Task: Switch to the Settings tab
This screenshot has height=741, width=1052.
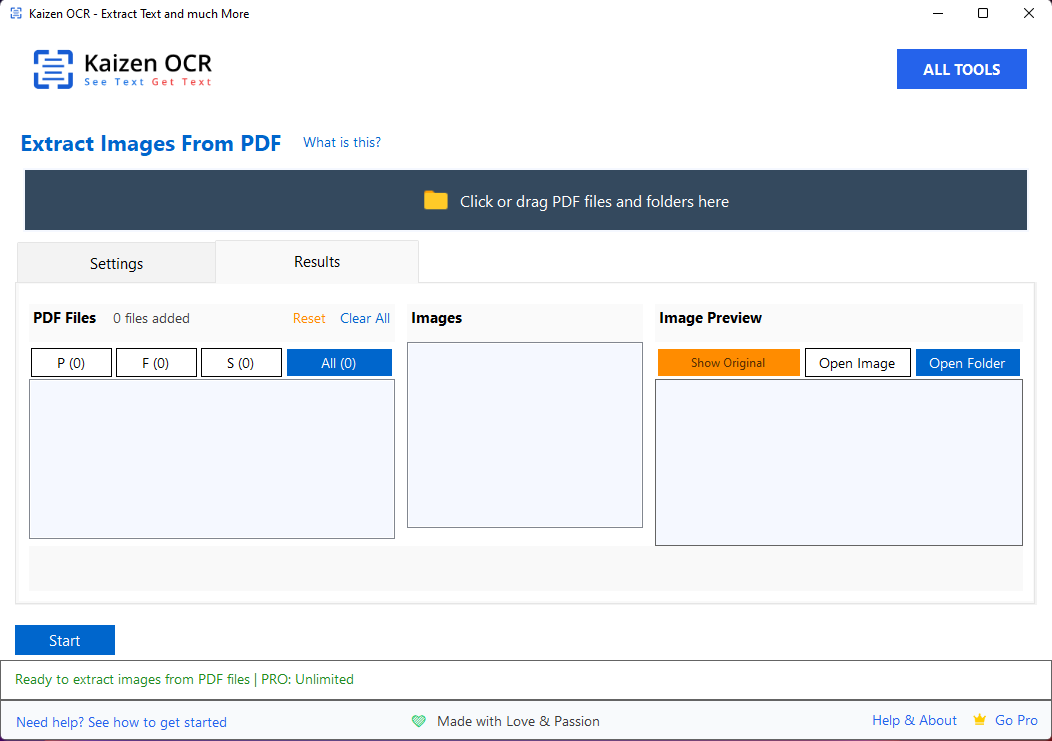Action: coord(116,264)
